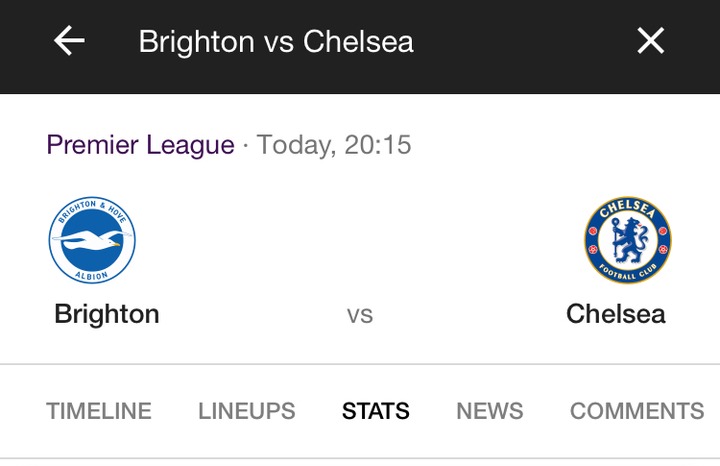Switch to the Timeline tab

(99, 411)
